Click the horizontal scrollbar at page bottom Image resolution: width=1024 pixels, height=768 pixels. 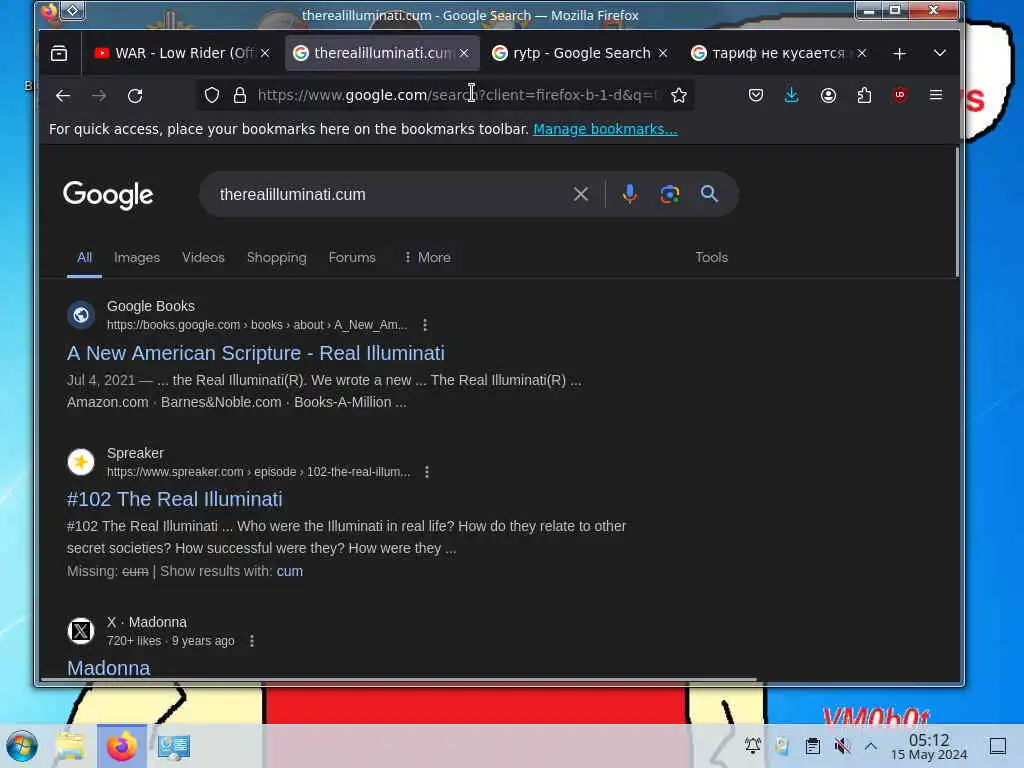click(398, 679)
